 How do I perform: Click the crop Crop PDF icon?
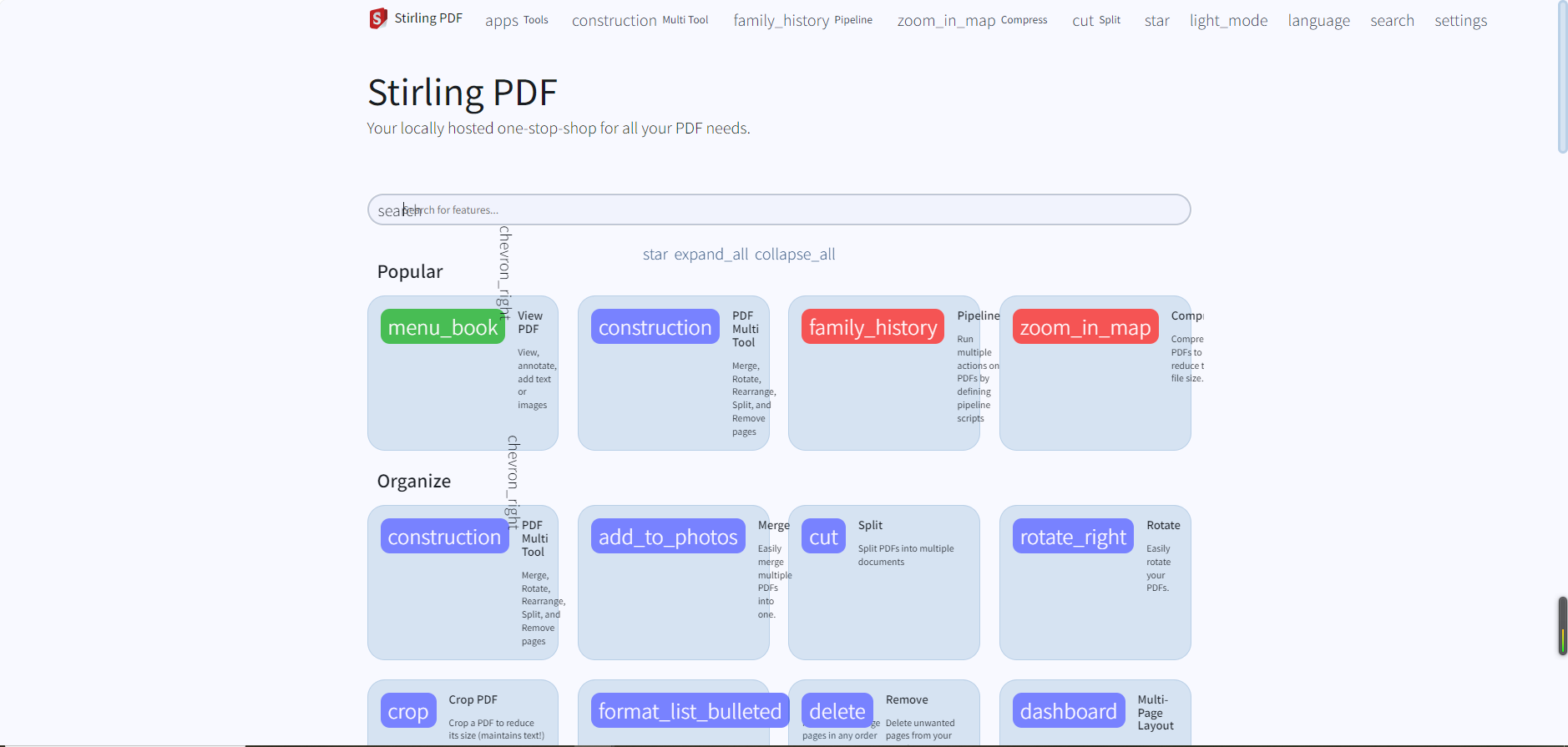click(x=408, y=711)
